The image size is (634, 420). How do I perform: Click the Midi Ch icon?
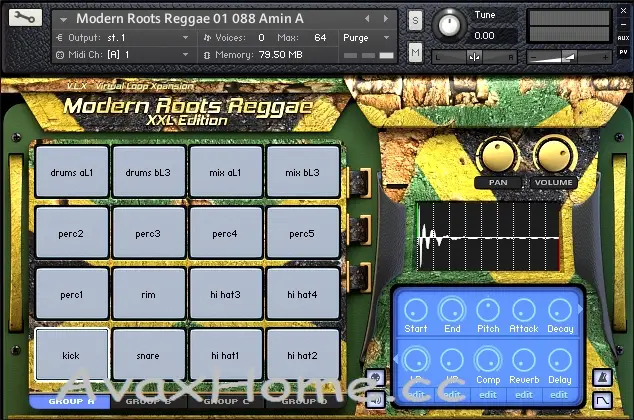click(x=60, y=55)
